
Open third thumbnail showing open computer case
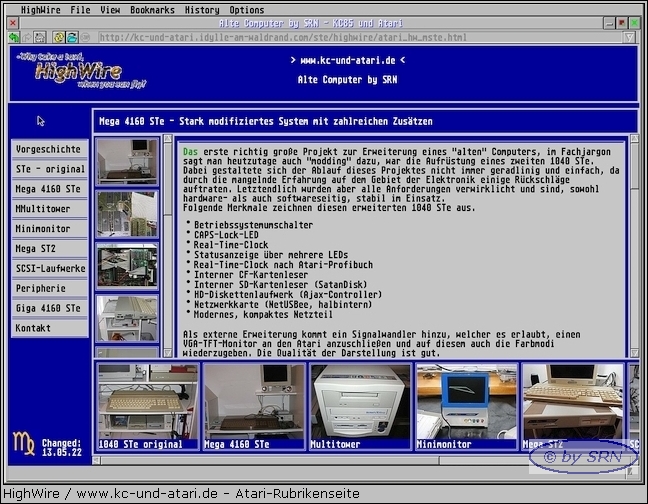tap(127, 266)
